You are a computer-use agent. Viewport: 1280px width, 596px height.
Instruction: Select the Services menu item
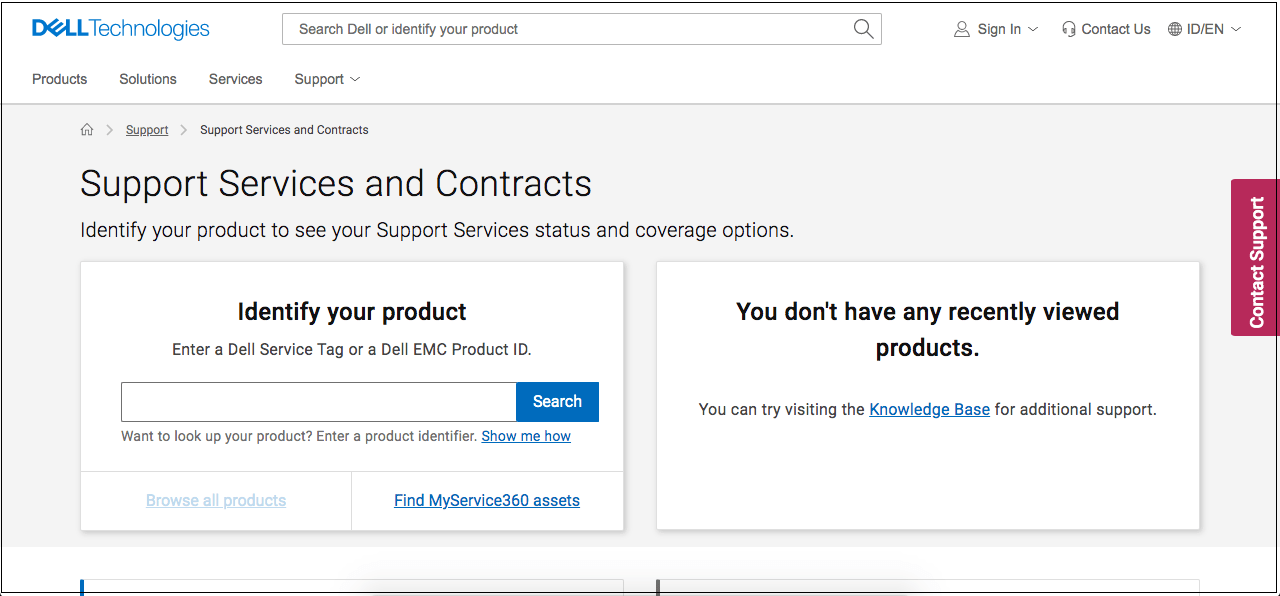pyautogui.click(x=235, y=79)
